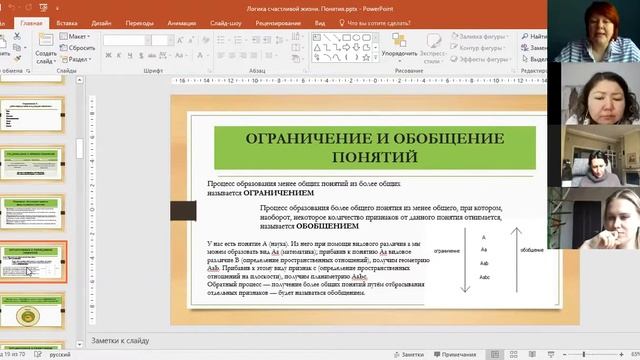
Task: Open Эффекты фигуры shape effects dropdown
Action: [x=480, y=59]
